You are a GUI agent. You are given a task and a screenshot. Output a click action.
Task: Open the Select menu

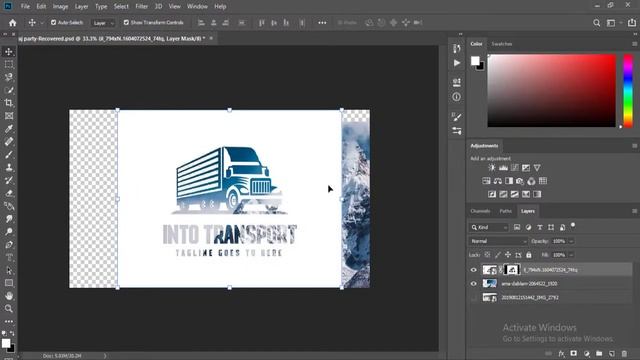click(121, 7)
